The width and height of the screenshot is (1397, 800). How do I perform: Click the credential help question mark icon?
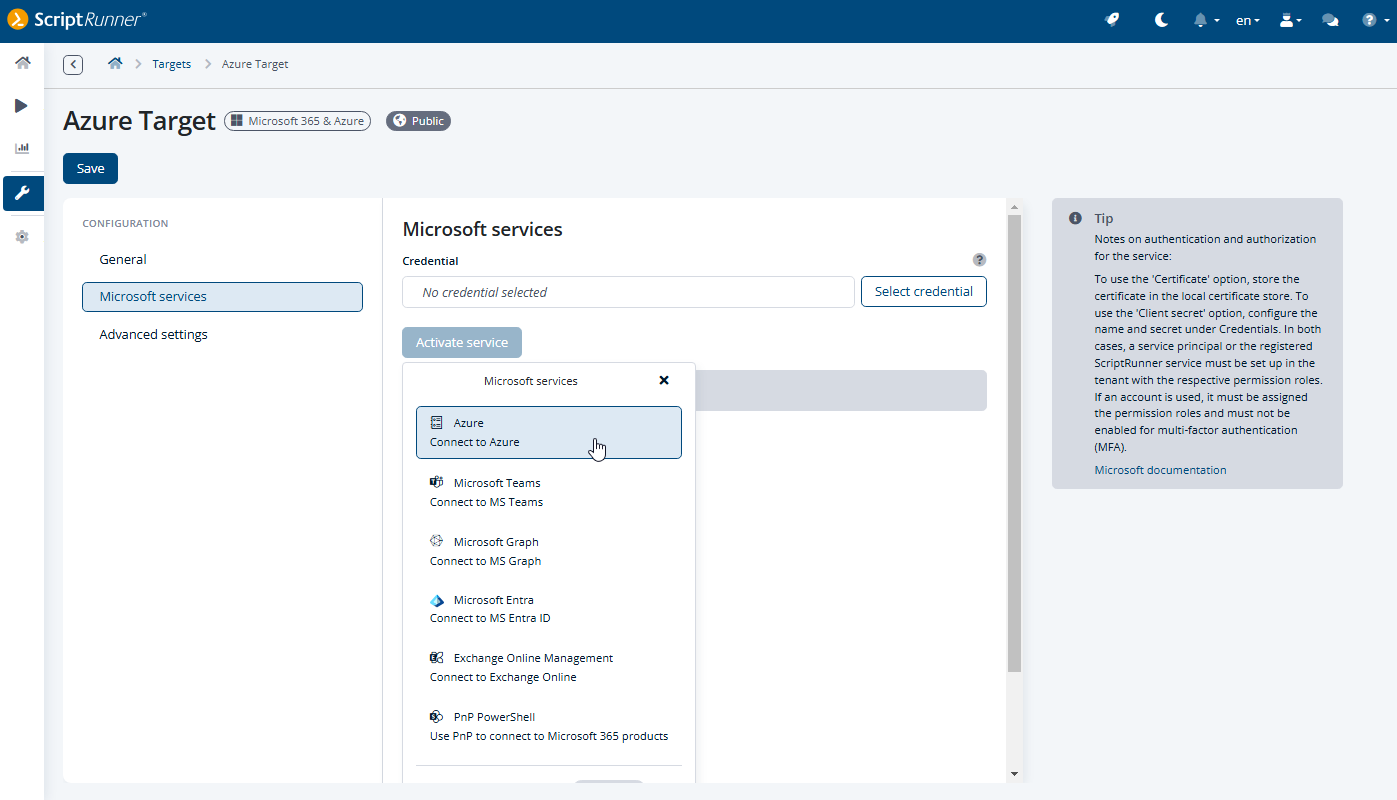[979, 260]
